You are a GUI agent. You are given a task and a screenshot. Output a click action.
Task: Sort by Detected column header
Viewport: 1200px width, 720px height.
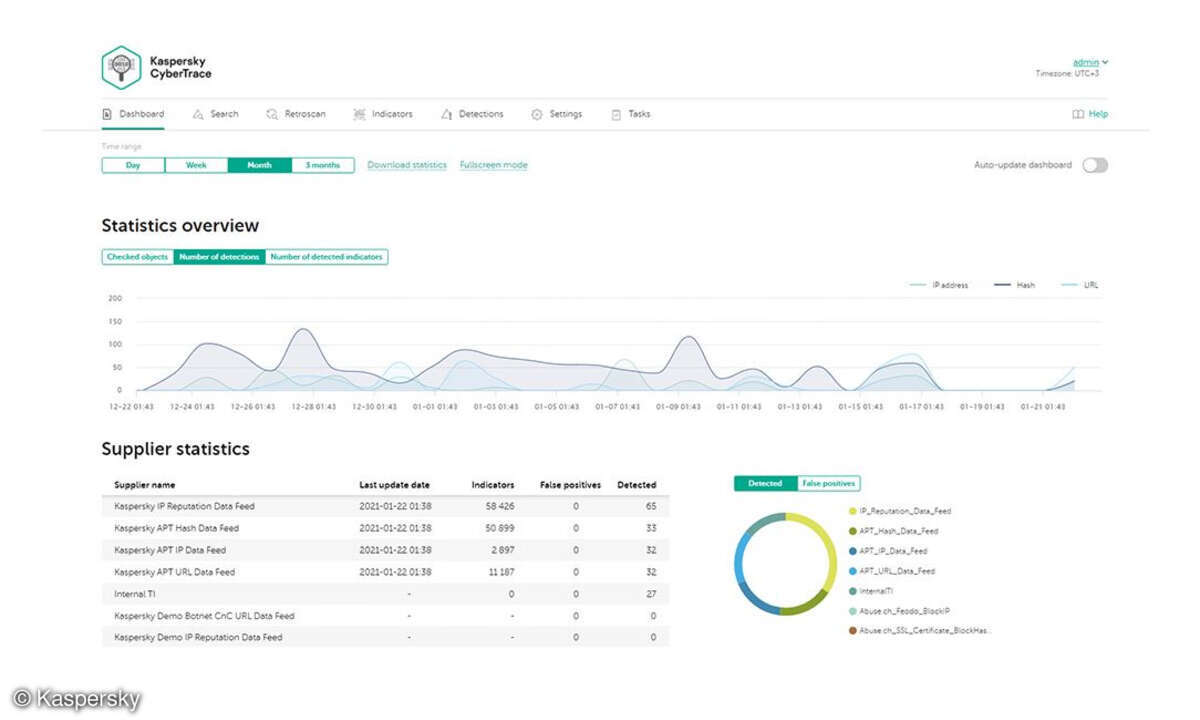tap(637, 485)
